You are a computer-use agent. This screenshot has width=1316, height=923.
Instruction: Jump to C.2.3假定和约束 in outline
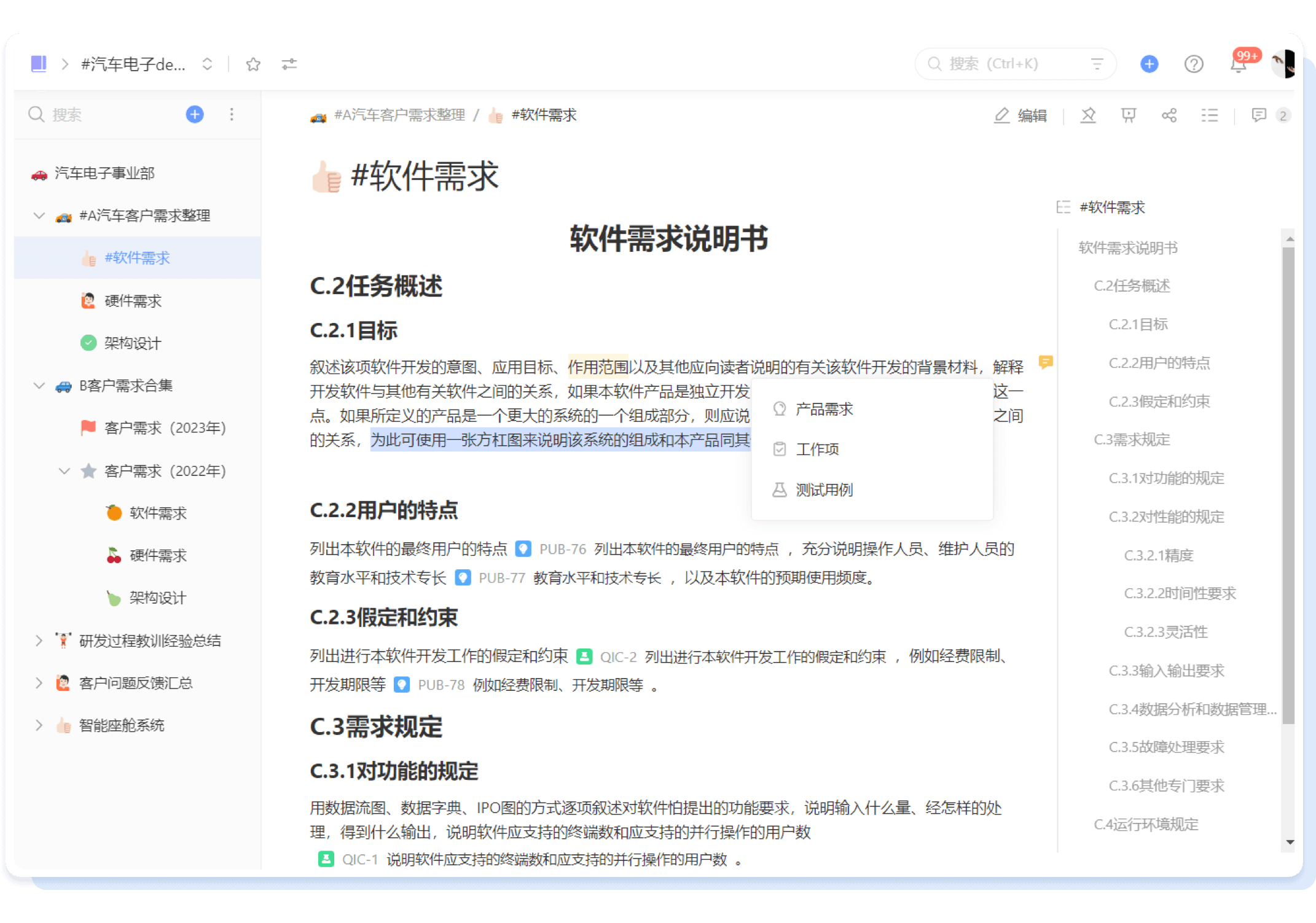1159,402
